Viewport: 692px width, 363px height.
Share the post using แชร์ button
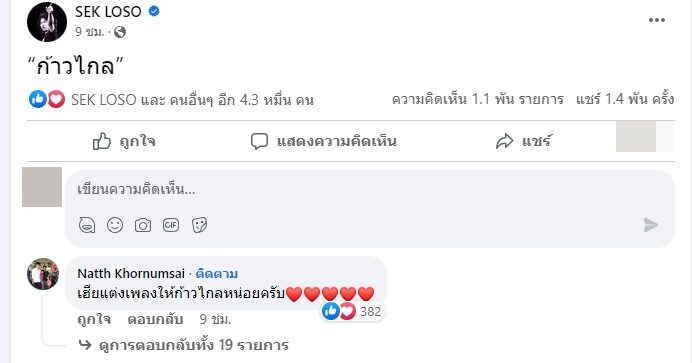pos(523,141)
